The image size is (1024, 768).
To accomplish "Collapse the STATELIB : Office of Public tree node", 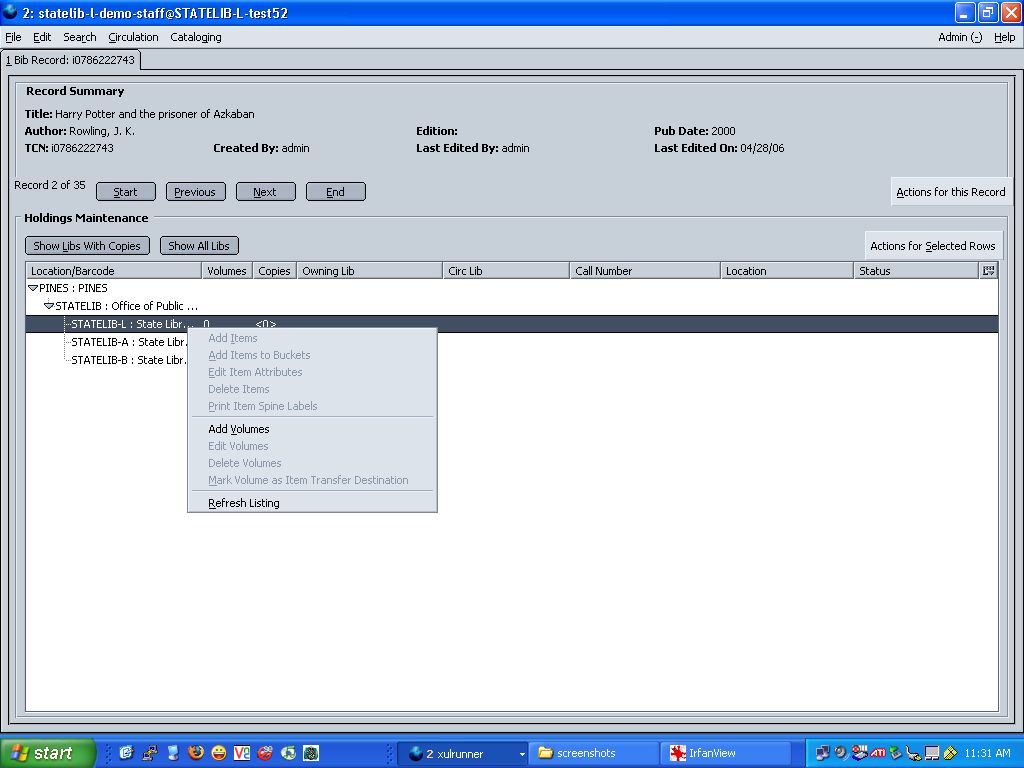I will point(49,306).
